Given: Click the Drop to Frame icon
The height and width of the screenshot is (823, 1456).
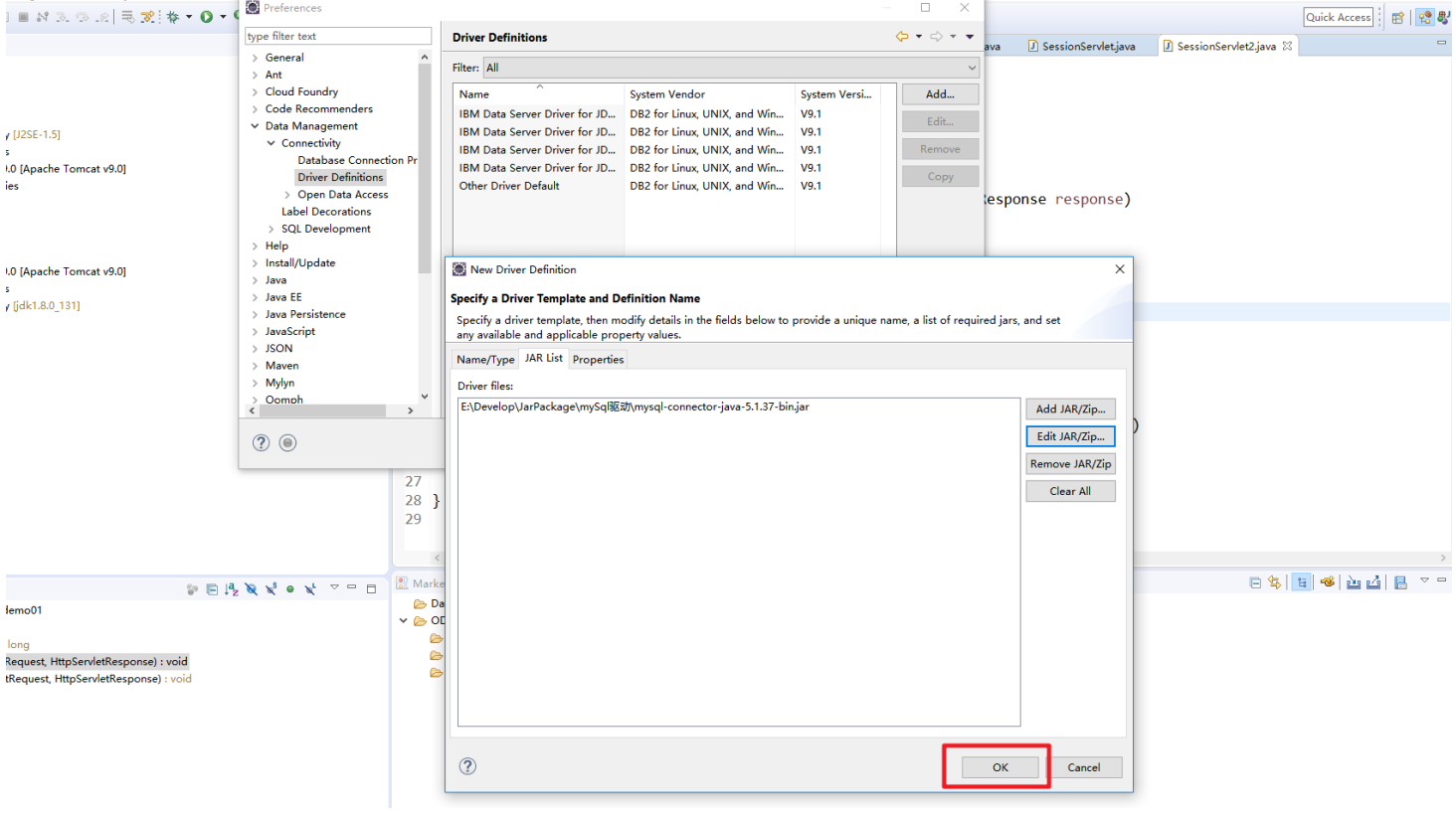Looking at the screenshot, I should point(128,17).
